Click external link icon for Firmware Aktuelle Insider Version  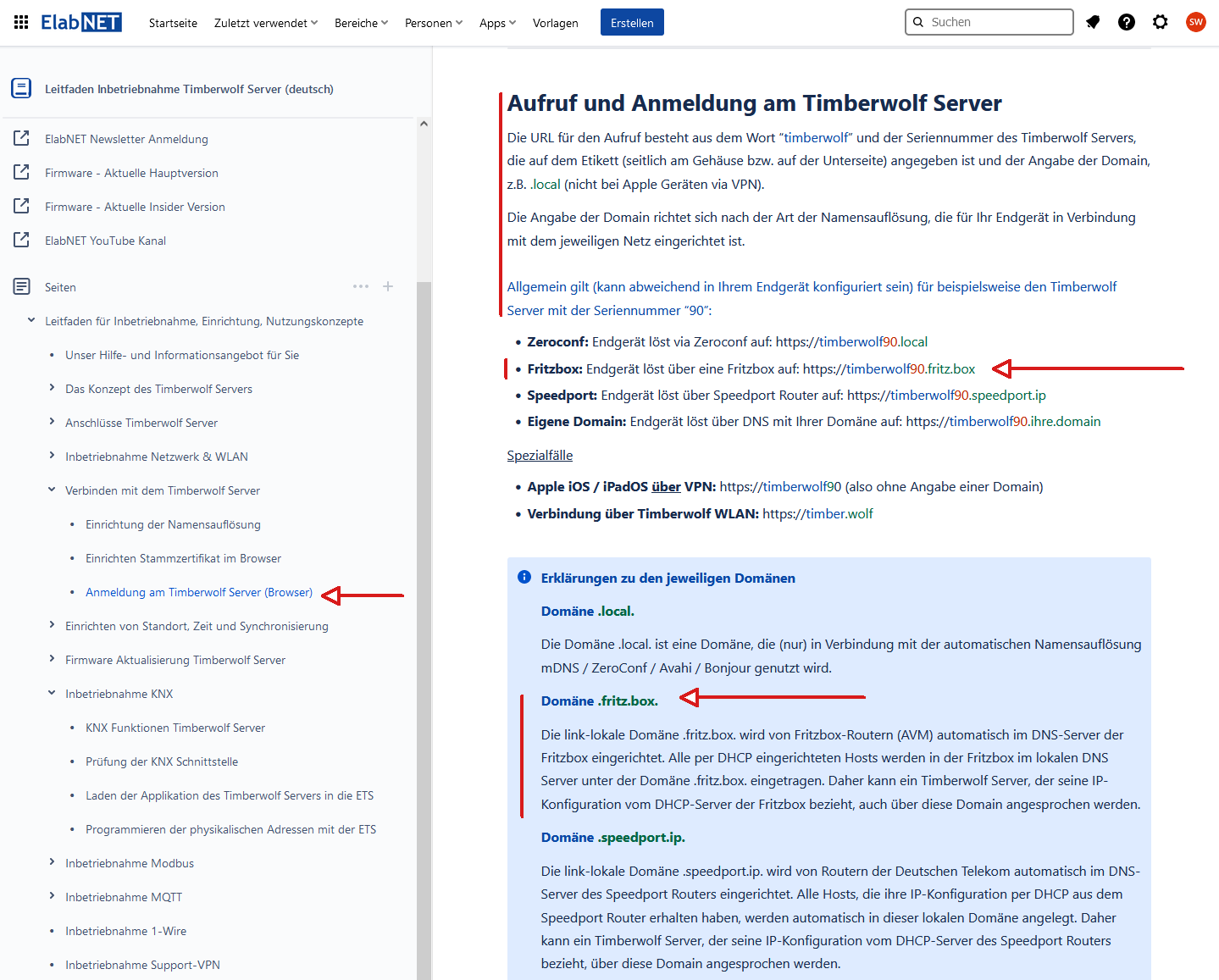pos(21,206)
